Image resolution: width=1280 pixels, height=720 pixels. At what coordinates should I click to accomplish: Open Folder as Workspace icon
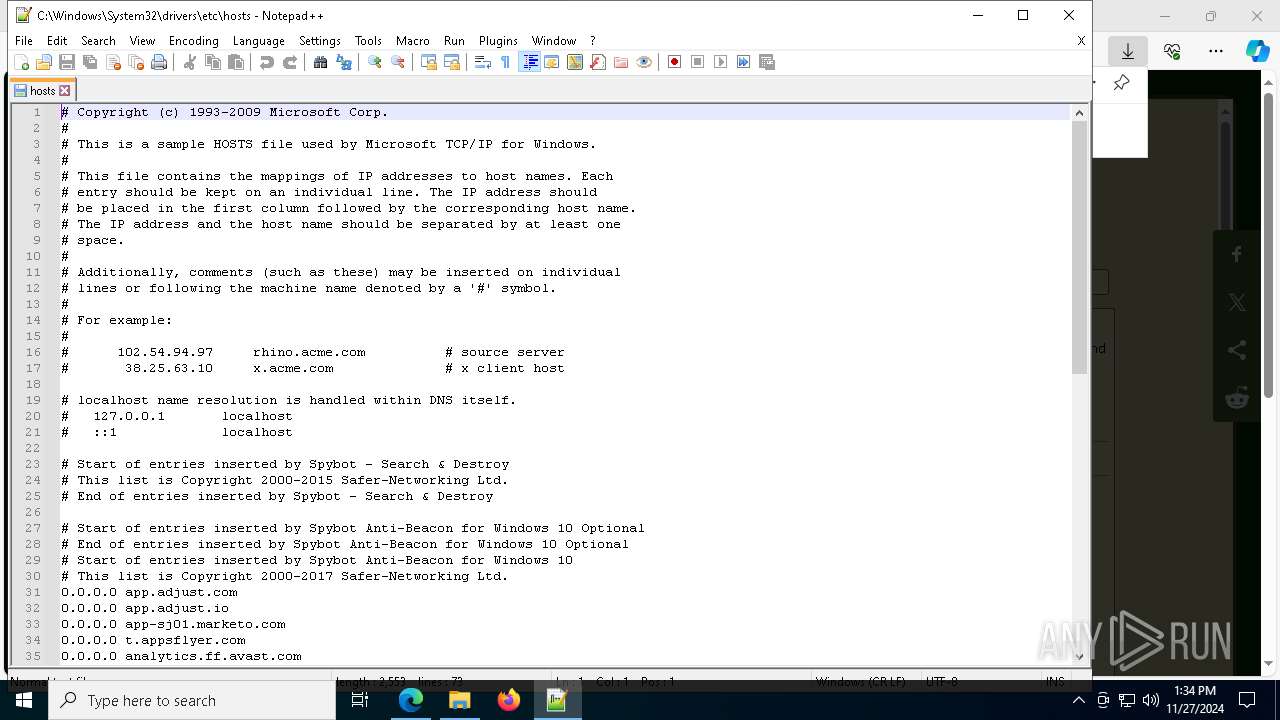[x=621, y=62]
